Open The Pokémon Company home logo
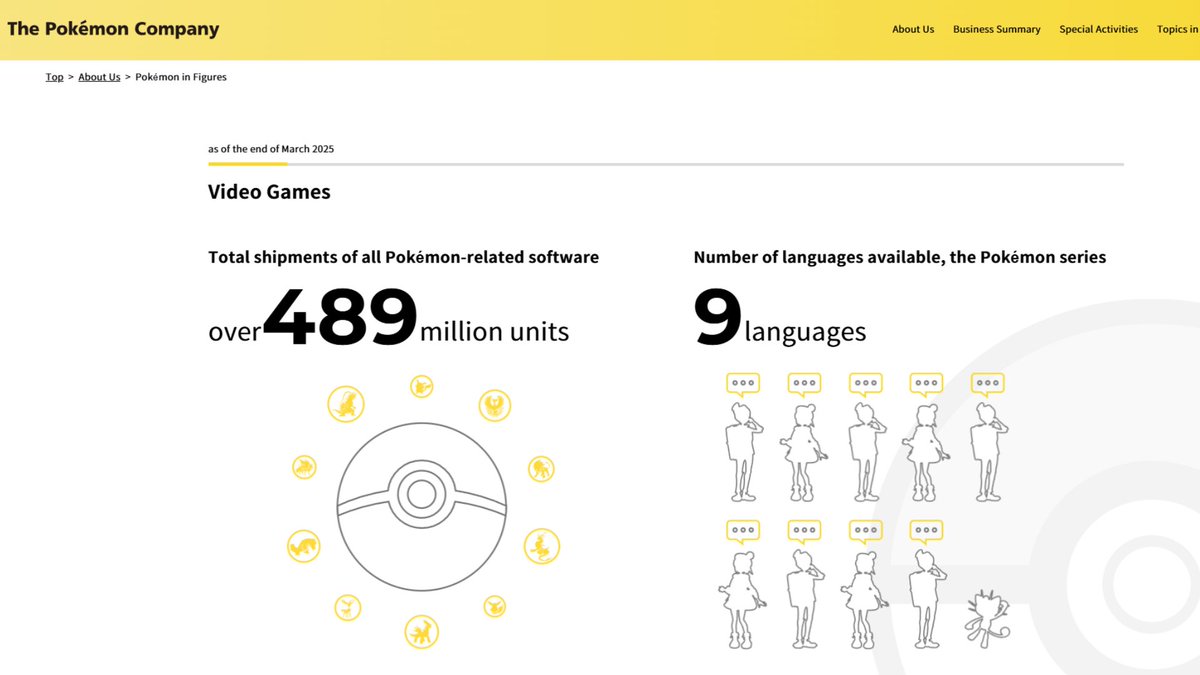The image size is (1200, 675). coord(113,29)
